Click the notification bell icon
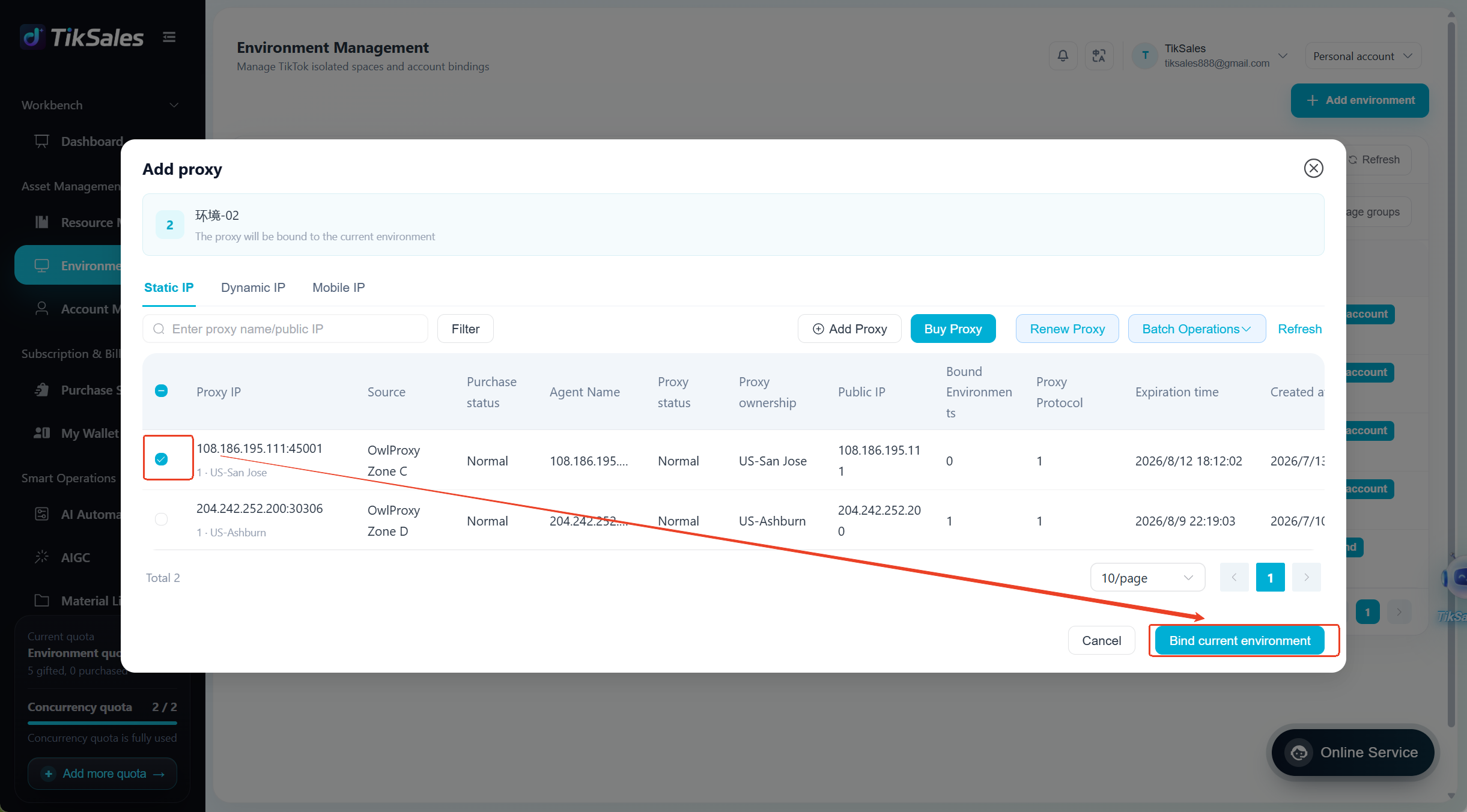 (1063, 56)
